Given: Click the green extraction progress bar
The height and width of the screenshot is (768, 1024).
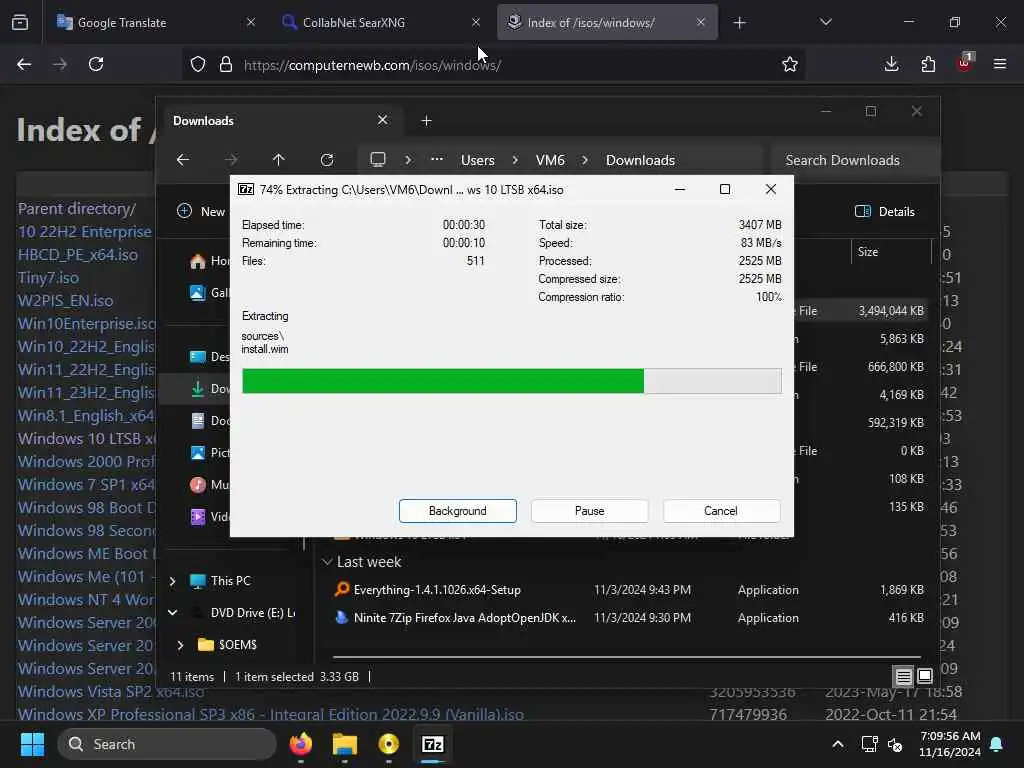Looking at the screenshot, I should pyautogui.click(x=511, y=381).
